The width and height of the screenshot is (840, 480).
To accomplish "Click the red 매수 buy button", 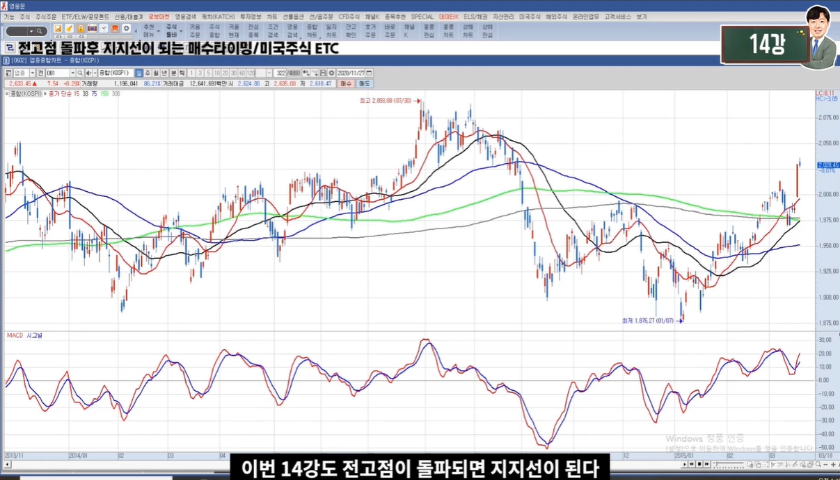I will pyautogui.click(x=345, y=84).
